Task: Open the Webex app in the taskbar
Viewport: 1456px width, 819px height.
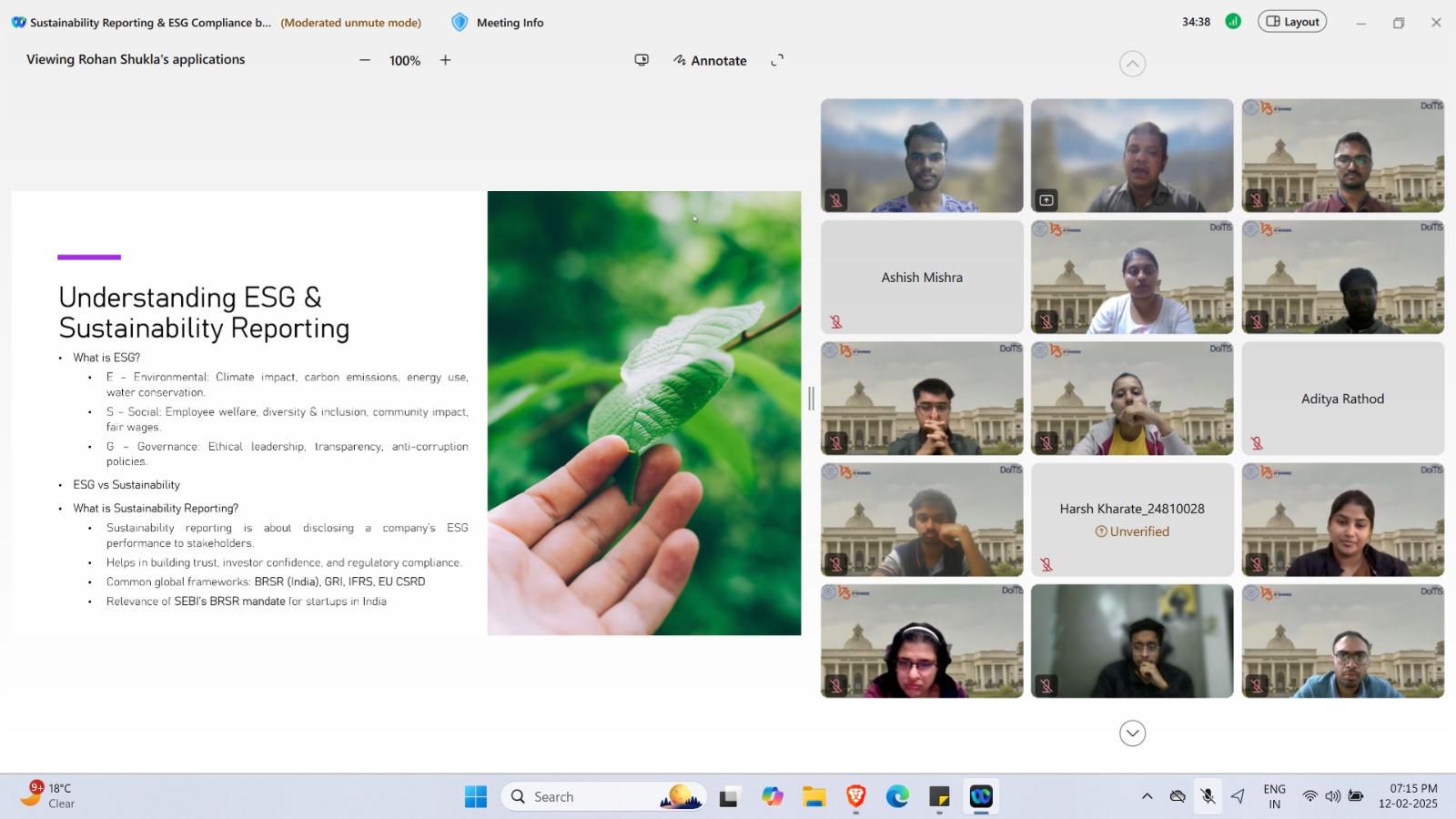Action: click(981, 797)
